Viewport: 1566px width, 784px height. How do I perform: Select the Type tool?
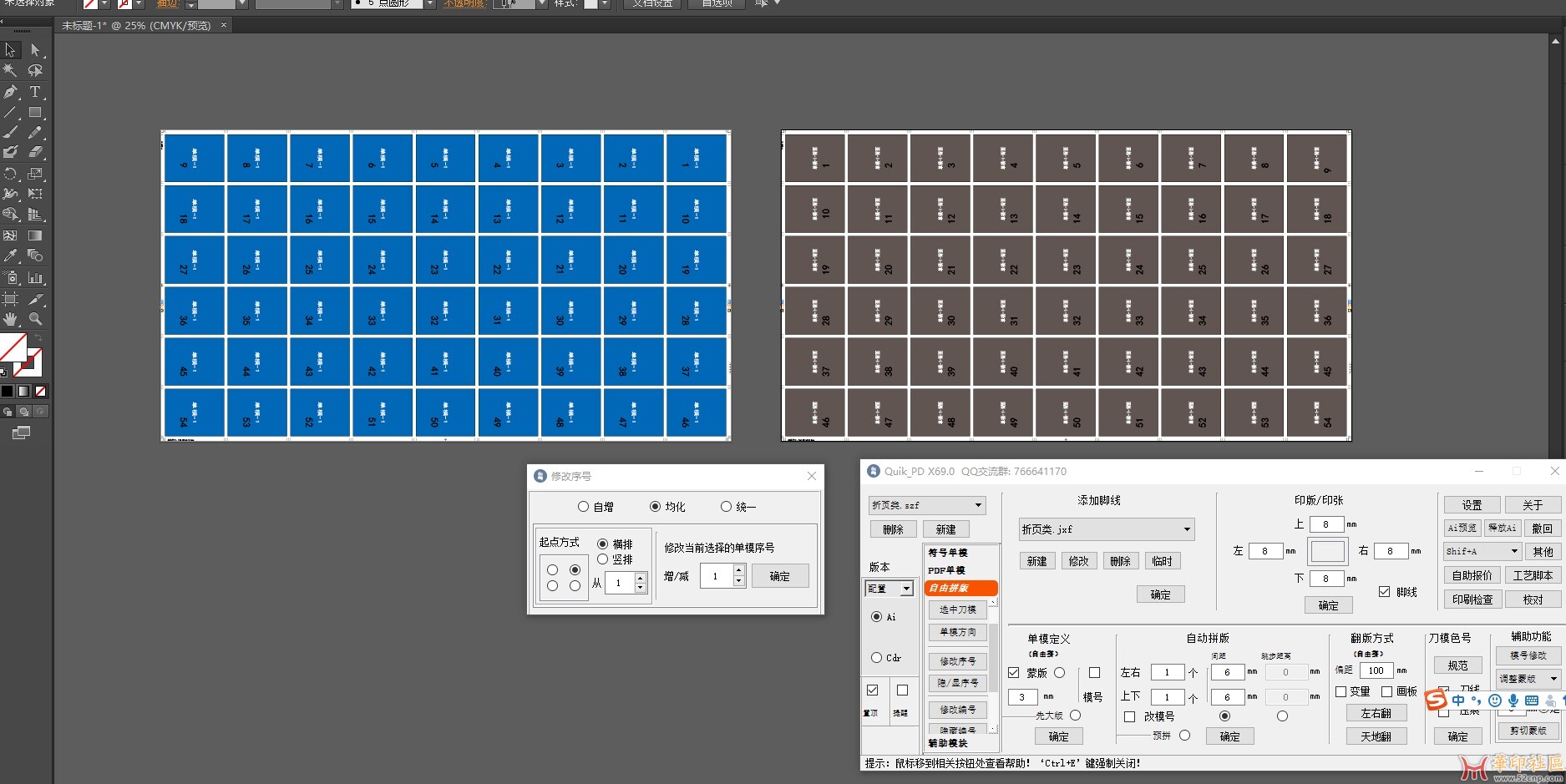(x=35, y=92)
